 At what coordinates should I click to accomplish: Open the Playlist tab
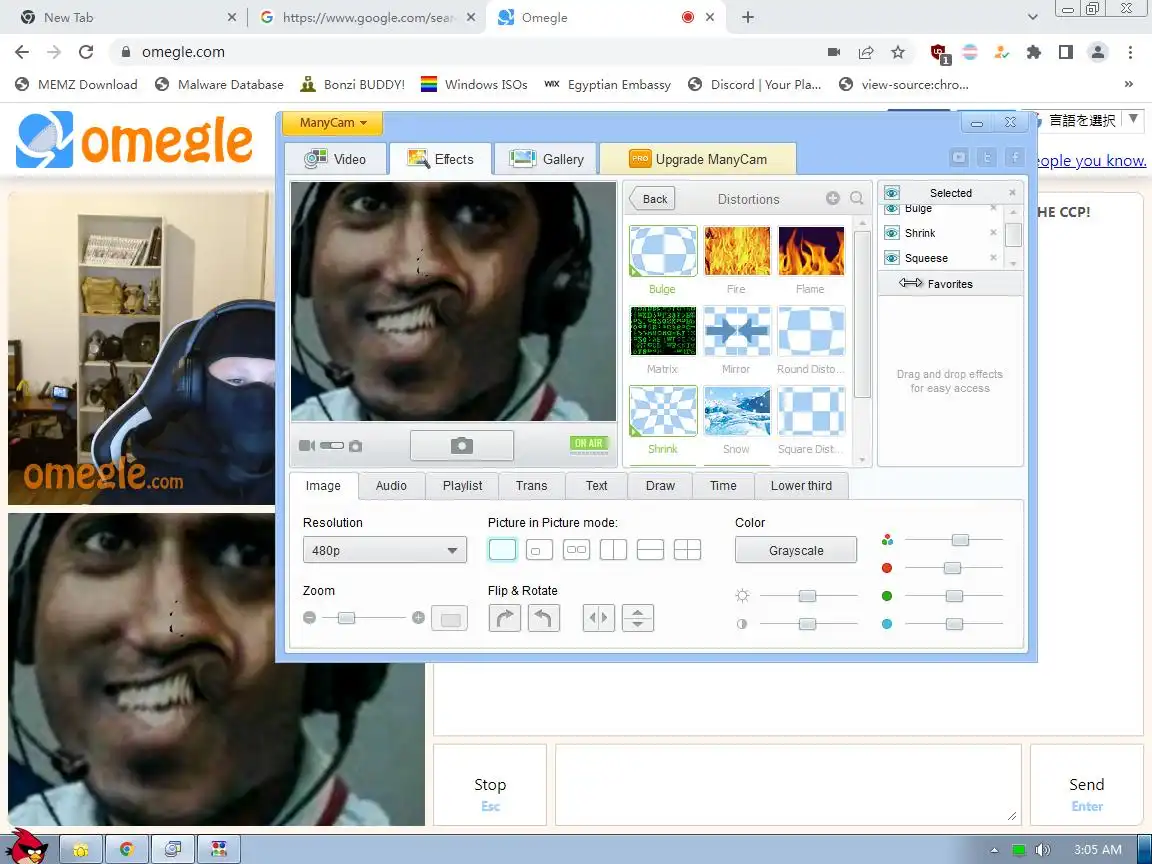tap(462, 486)
